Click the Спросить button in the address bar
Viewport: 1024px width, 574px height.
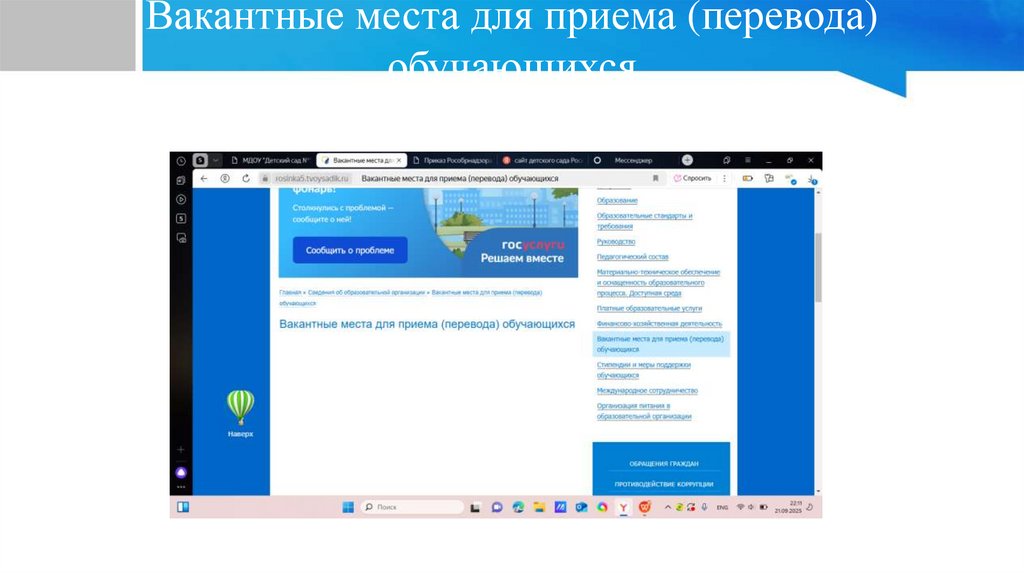click(x=693, y=178)
